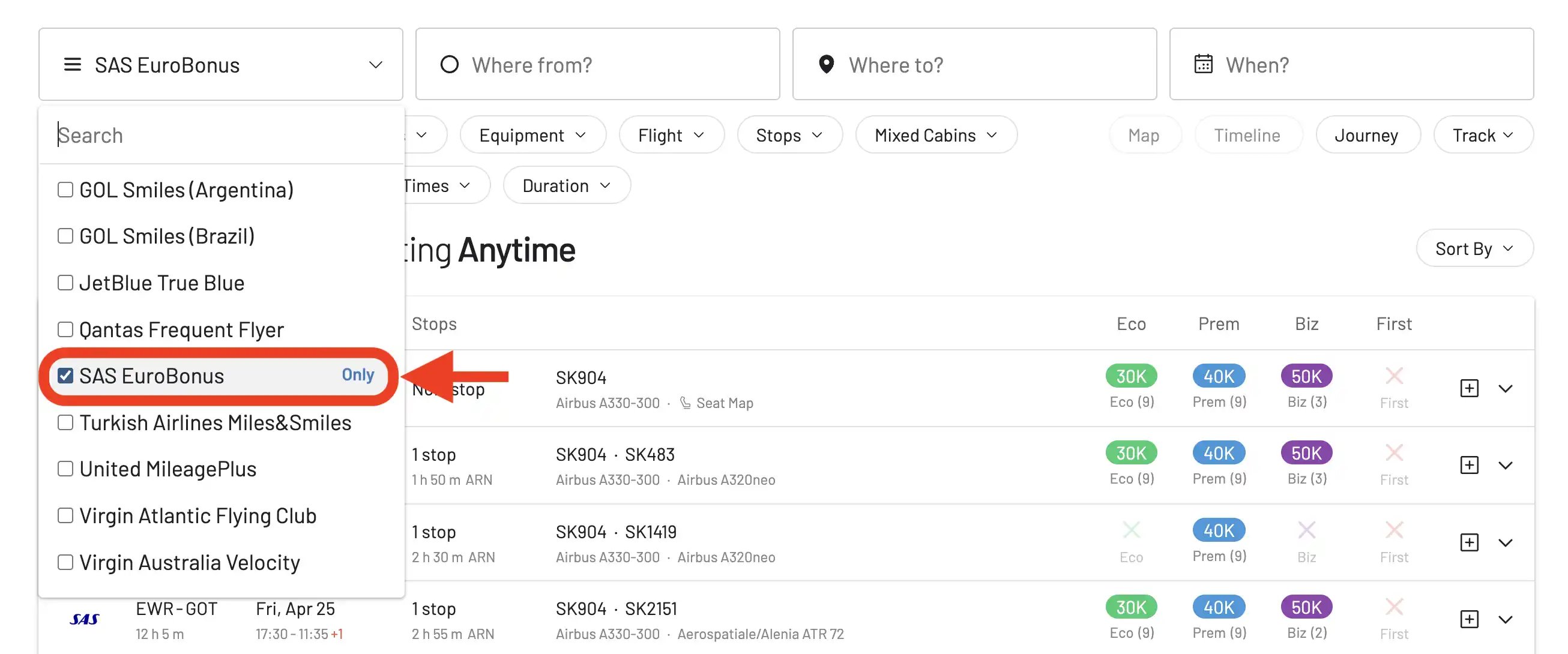Sort by First column header

click(x=1394, y=323)
